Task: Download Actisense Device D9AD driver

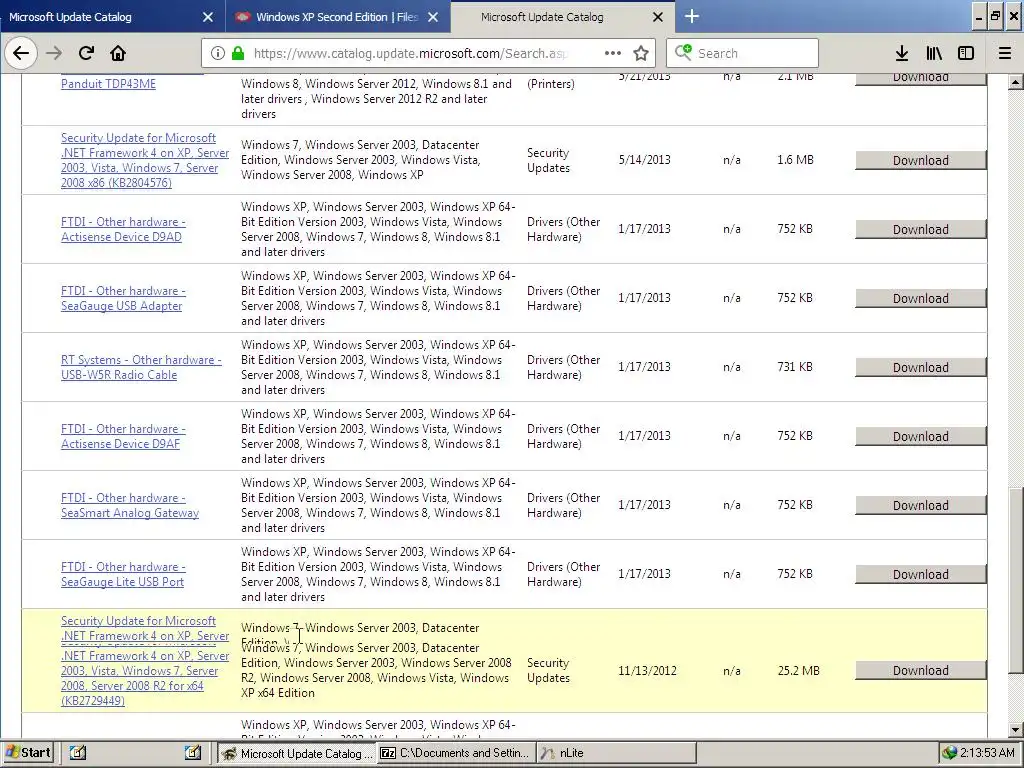Action: coord(921,229)
